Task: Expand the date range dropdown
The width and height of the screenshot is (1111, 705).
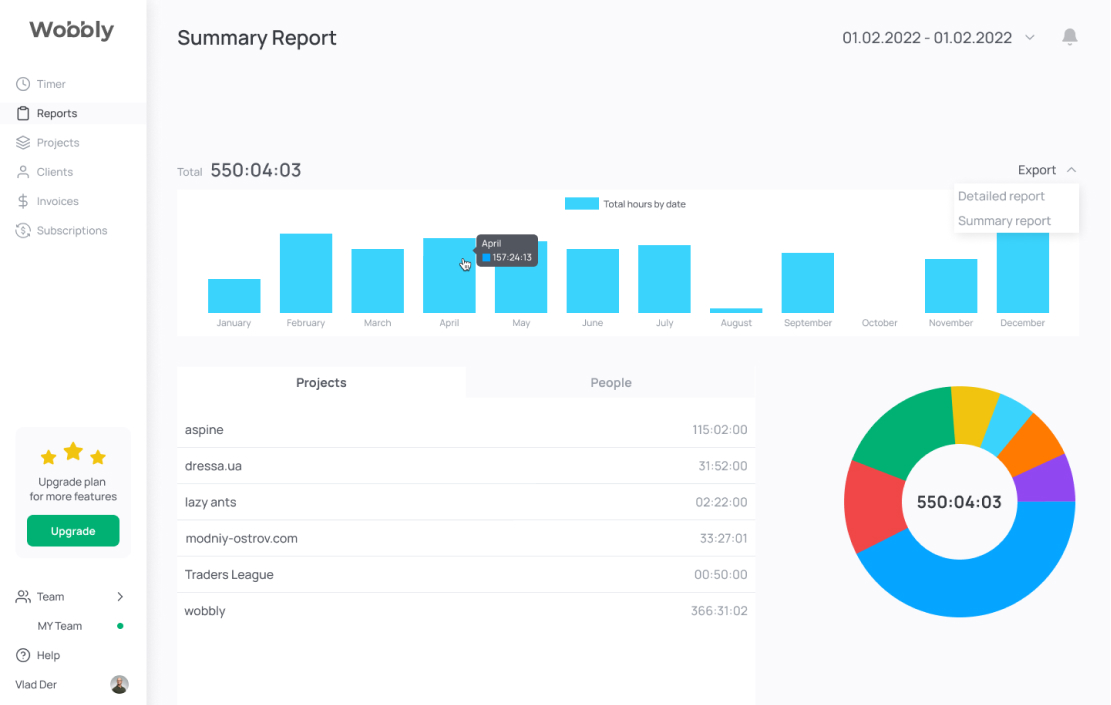Action: pyautogui.click(x=1030, y=38)
